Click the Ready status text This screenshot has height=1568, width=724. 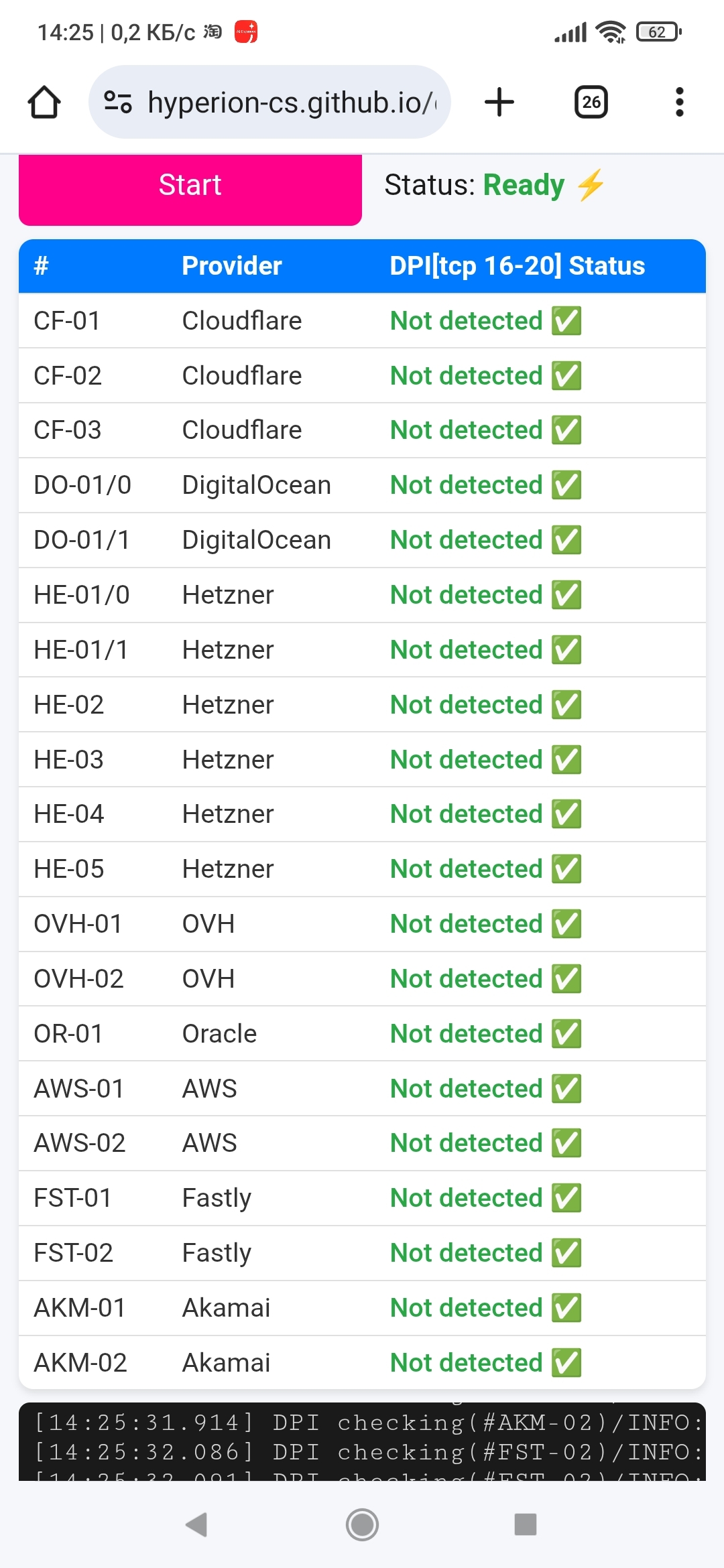click(524, 185)
